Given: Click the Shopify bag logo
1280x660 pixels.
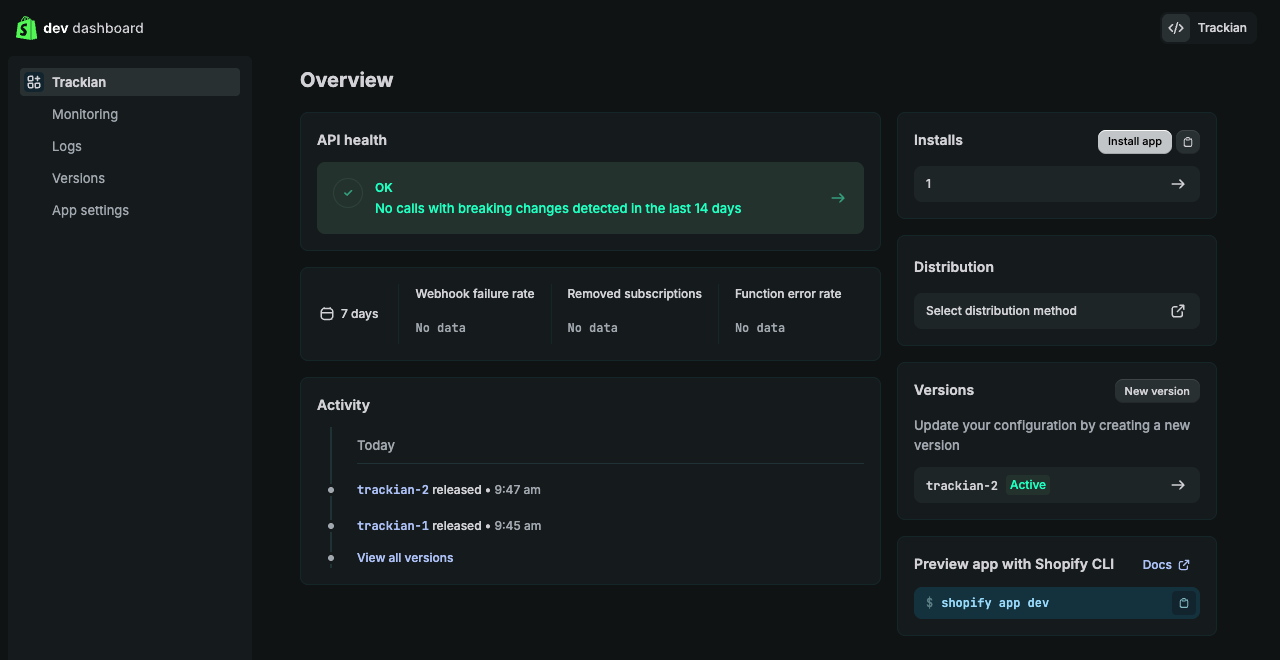Looking at the screenshot, I should coord(26,28).
